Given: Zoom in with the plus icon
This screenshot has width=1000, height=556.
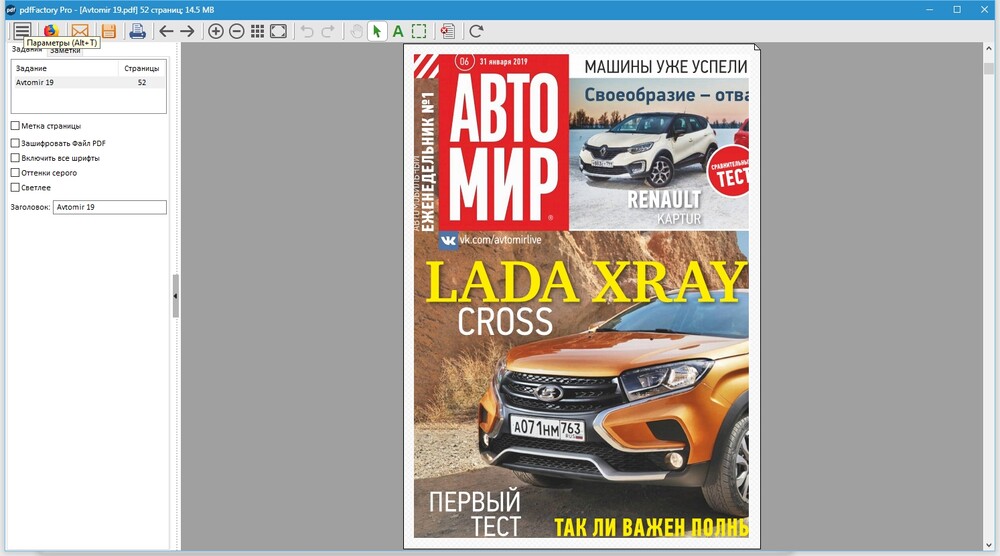Looking at the screenshot, I should 216,31.
